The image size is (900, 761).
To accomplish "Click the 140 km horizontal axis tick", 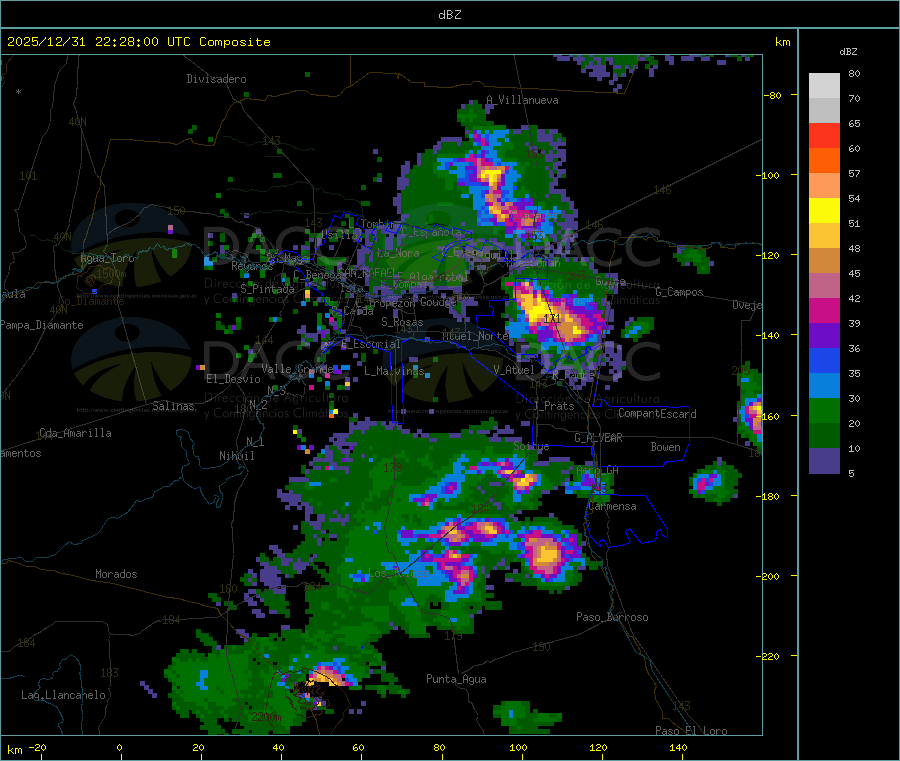I will (x=678, y=748).
